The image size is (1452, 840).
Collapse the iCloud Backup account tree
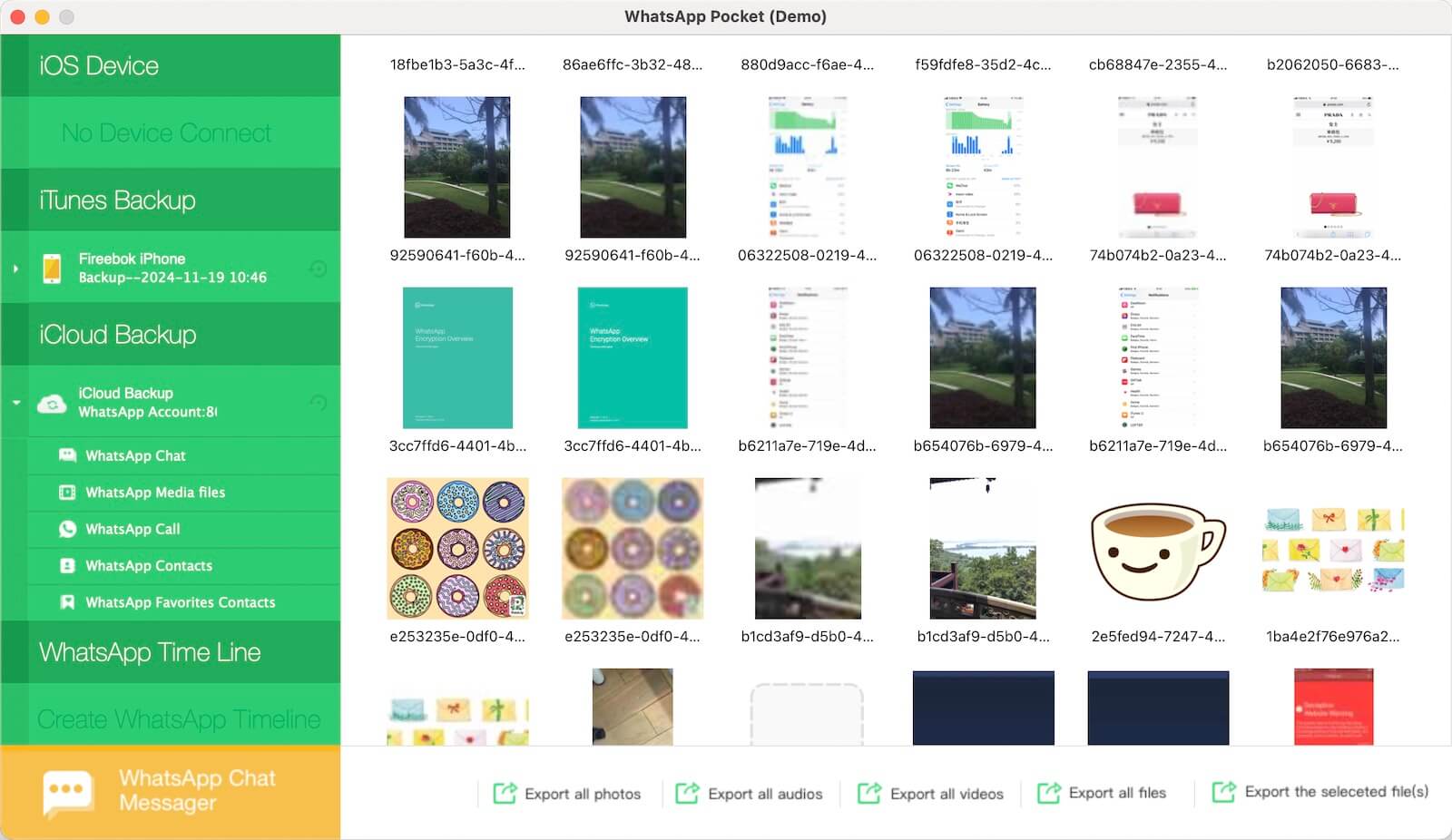[16, 403]
